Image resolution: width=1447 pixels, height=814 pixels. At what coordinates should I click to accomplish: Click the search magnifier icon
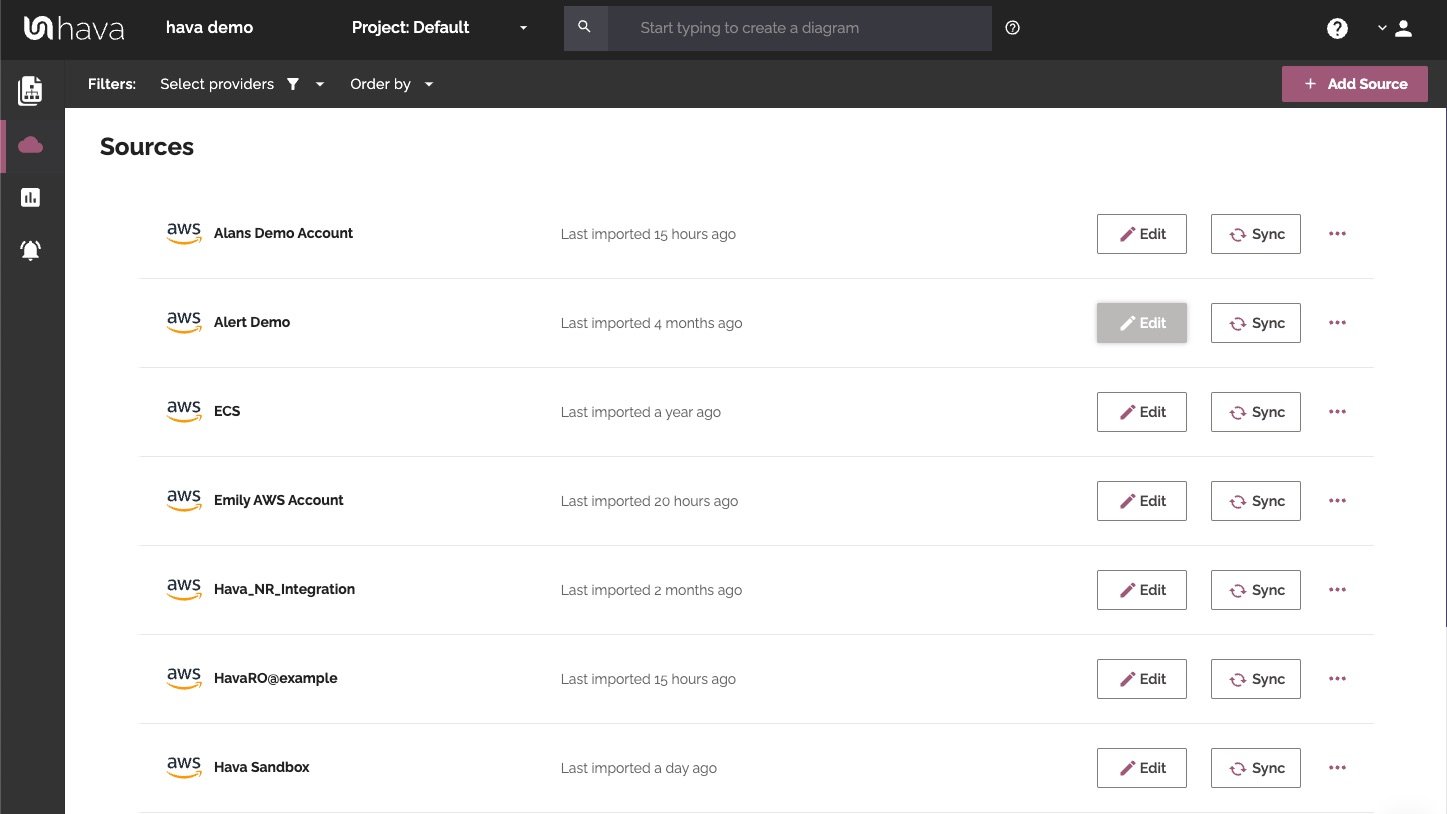[585, 27]
